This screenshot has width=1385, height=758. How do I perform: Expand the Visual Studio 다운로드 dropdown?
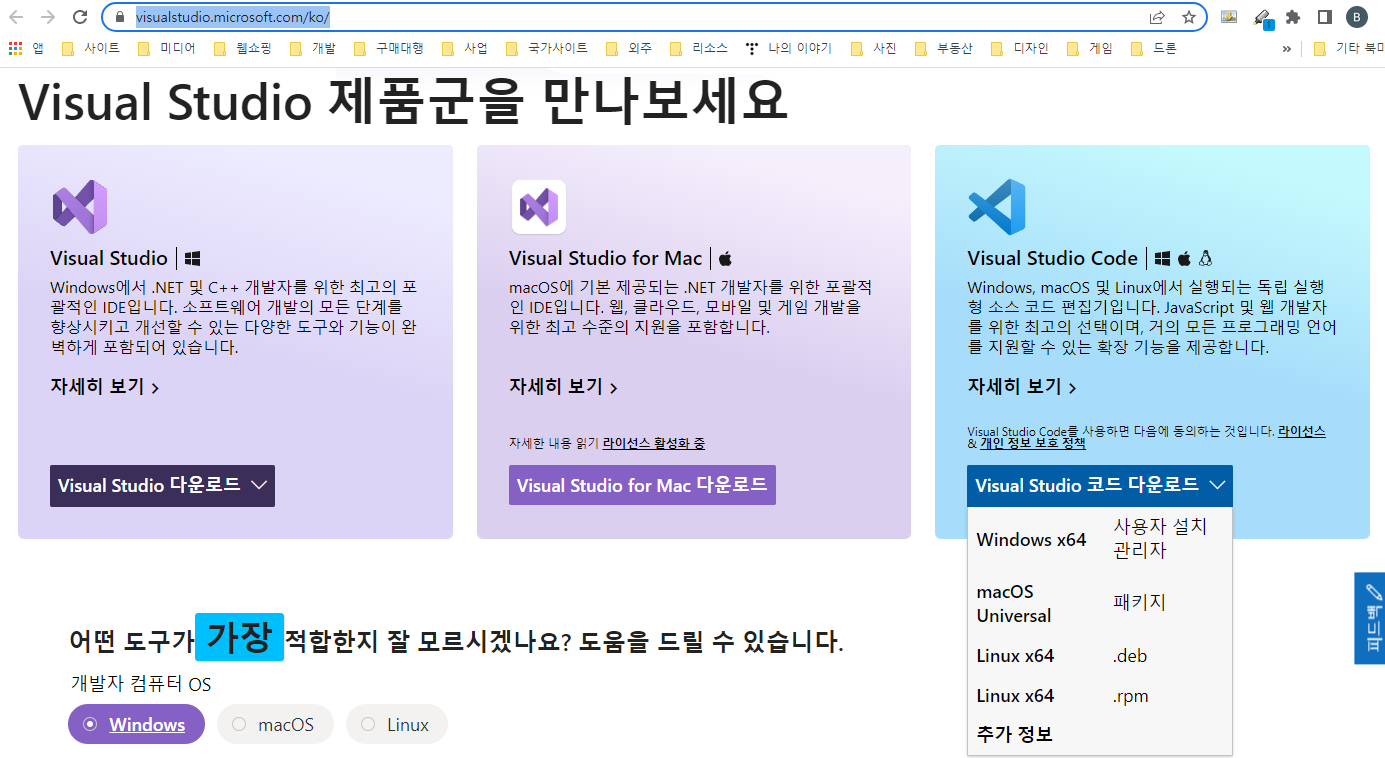tap(162, 486)
